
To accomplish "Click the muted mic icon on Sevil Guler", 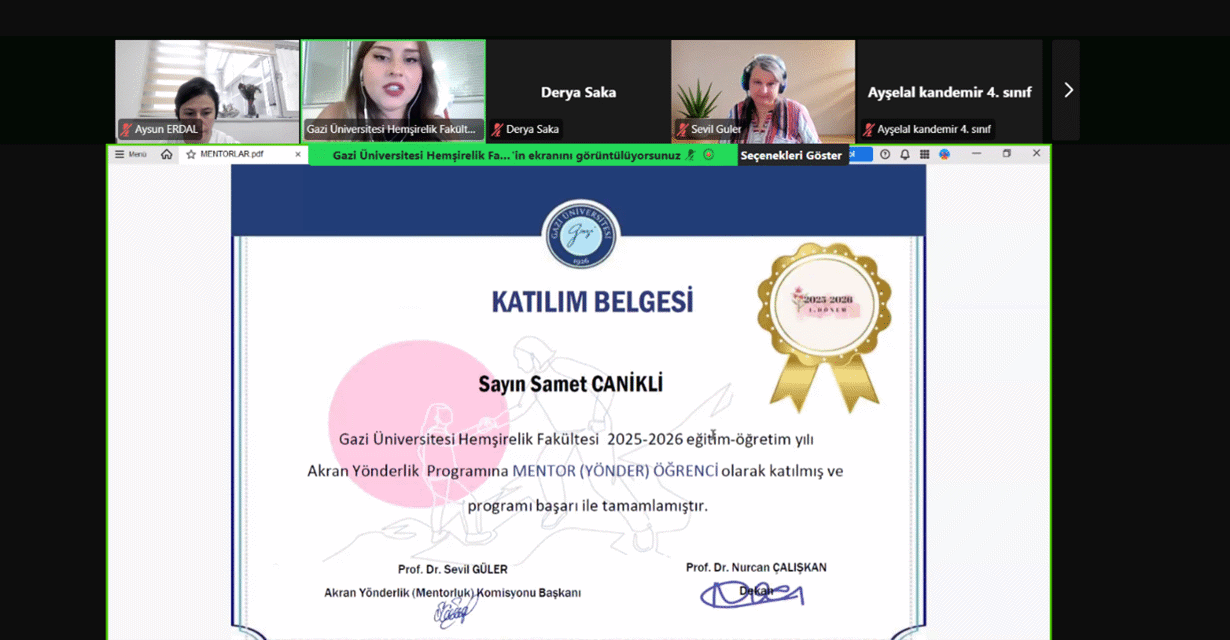I will point(683,129).
